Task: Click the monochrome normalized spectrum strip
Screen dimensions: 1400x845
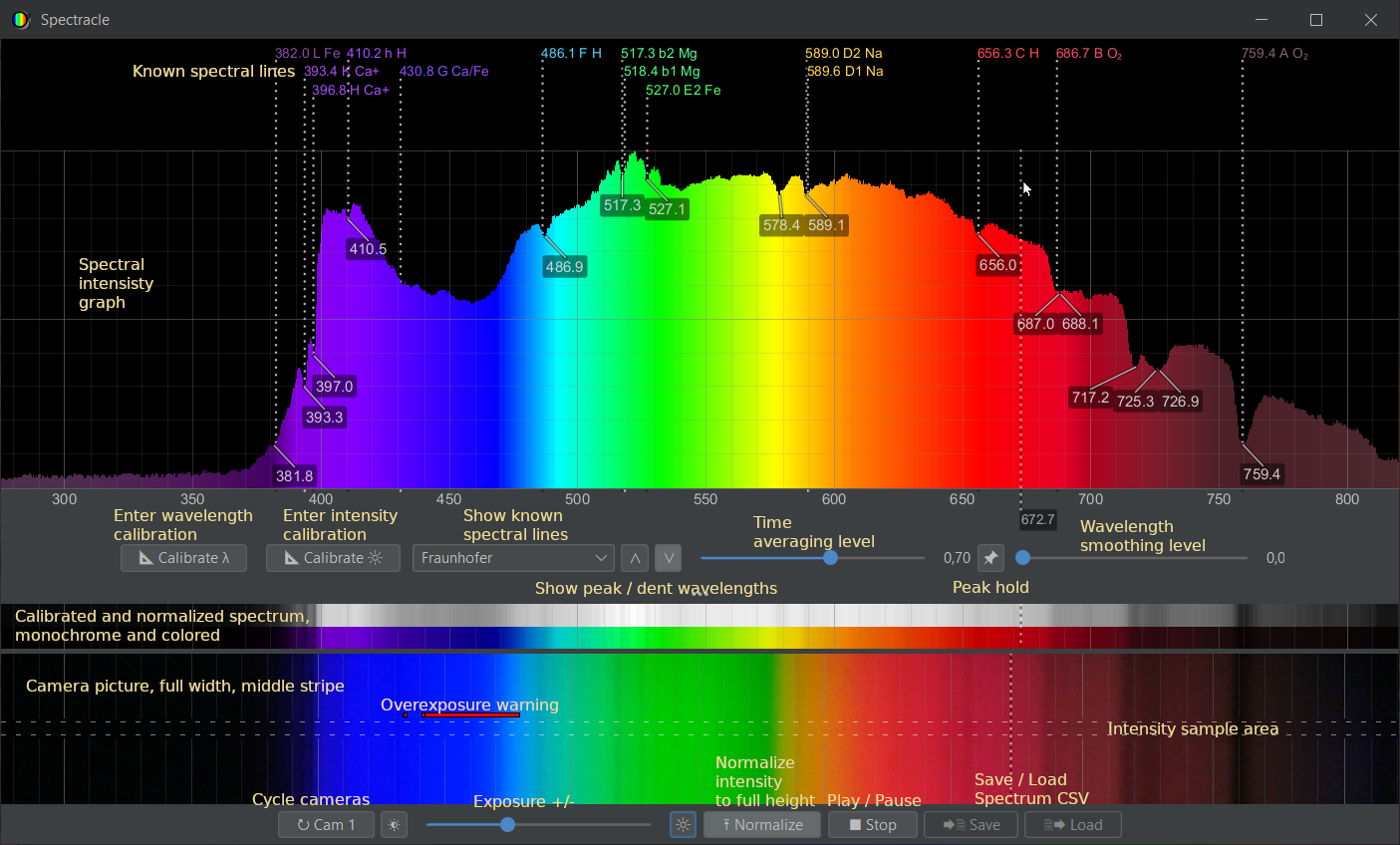Action: (700, 615)
